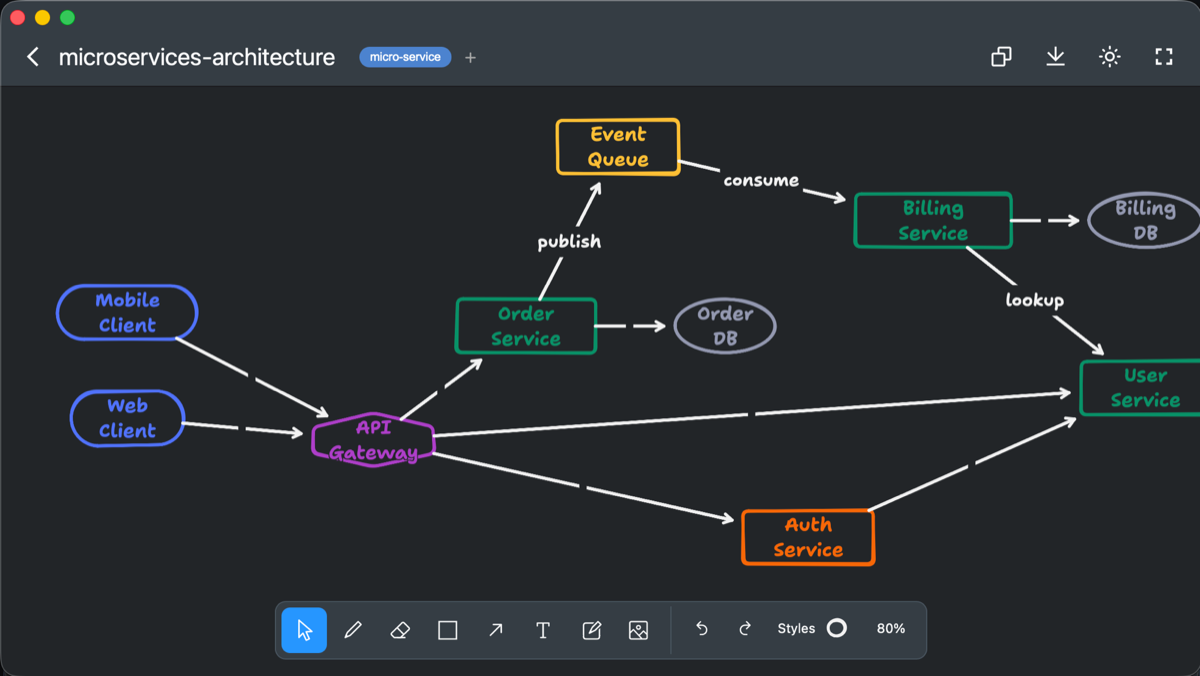This screenshot has width=1200, height=676.
Task: Select the text tool
Action: pos(543,630)
